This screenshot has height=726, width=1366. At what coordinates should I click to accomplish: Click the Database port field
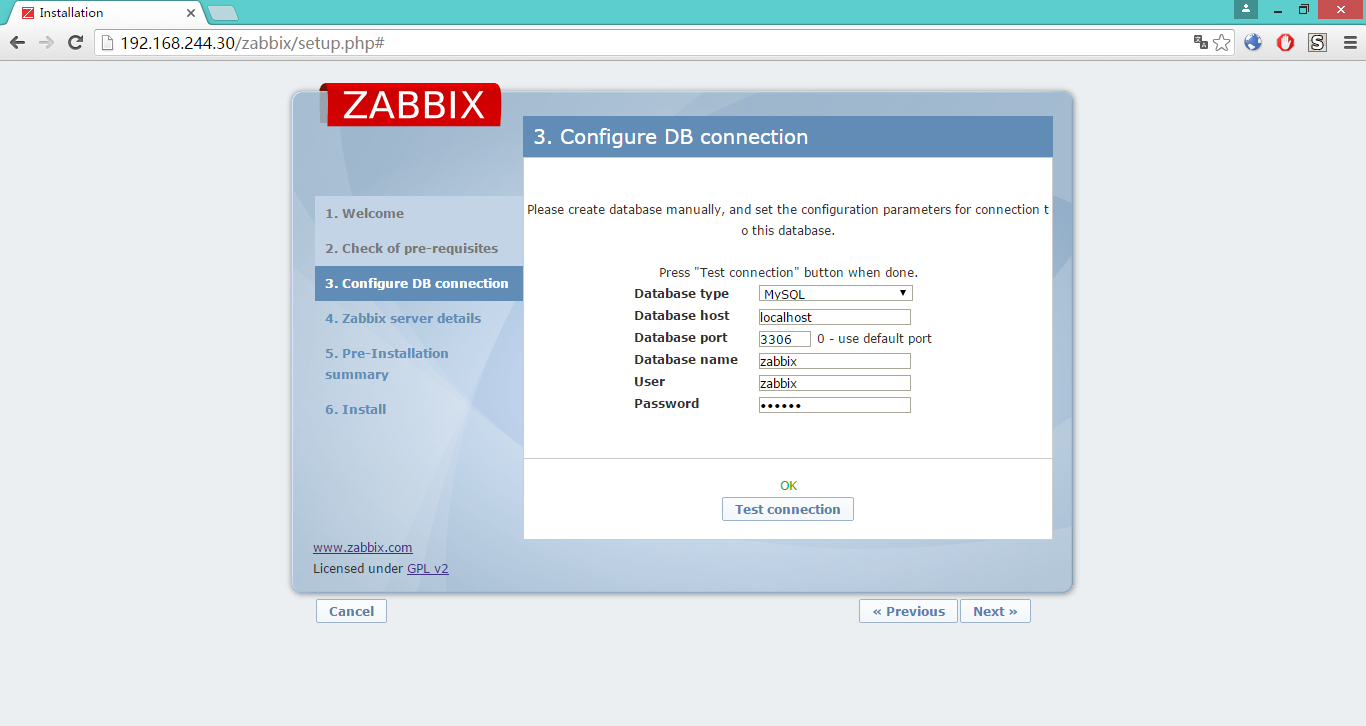point(785,339)
